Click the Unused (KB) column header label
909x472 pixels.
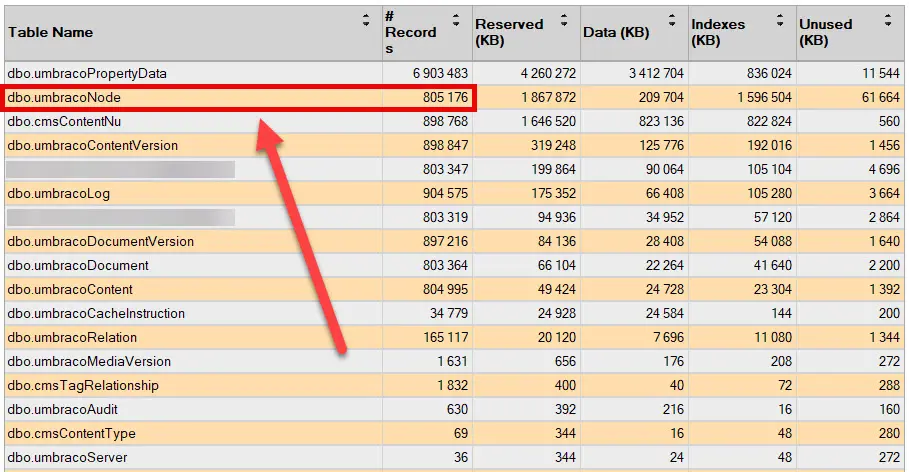coord(826,32)
